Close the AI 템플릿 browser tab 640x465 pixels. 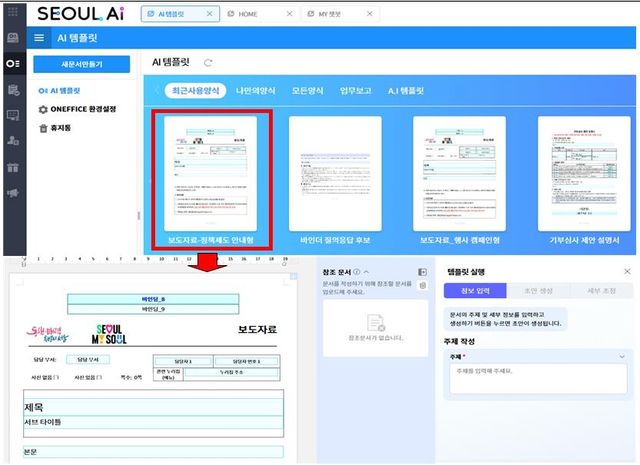pos(209,14)
